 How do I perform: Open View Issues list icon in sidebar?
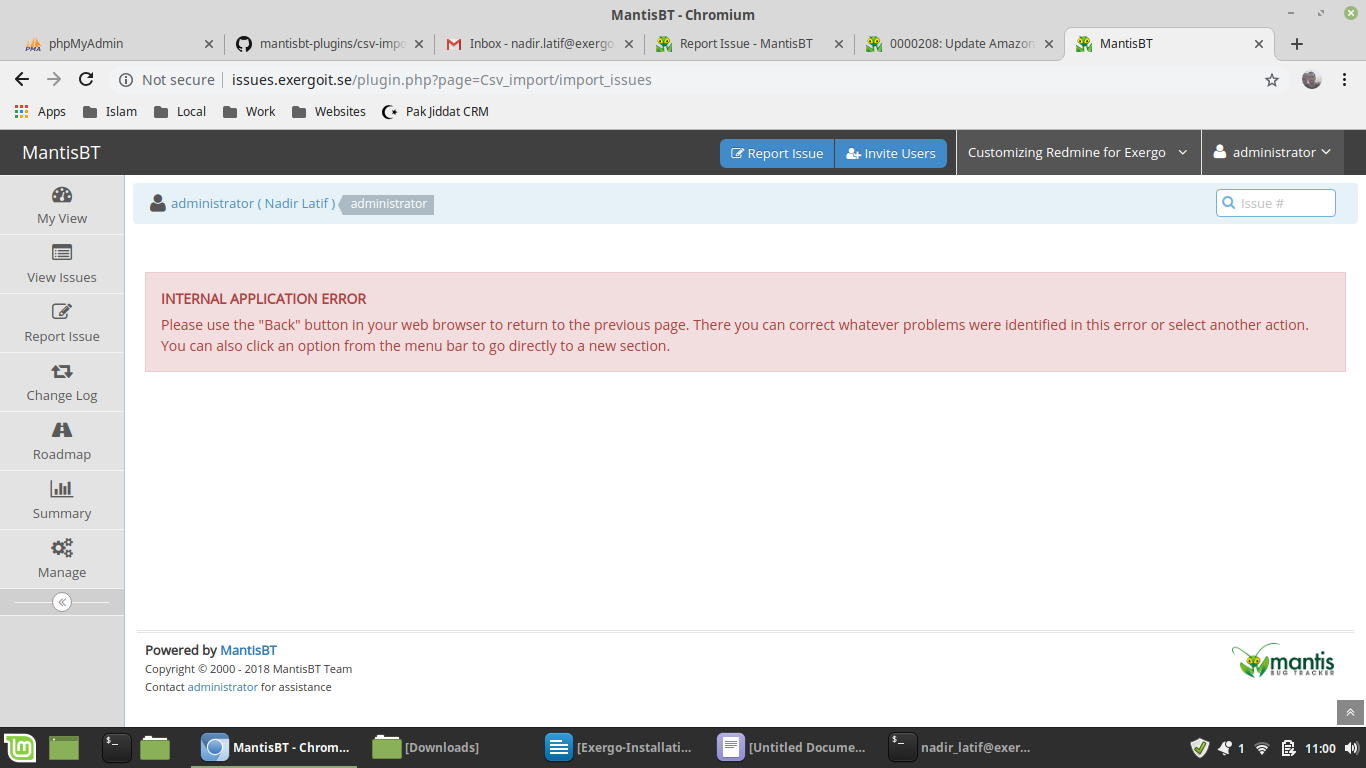[62, 253]
